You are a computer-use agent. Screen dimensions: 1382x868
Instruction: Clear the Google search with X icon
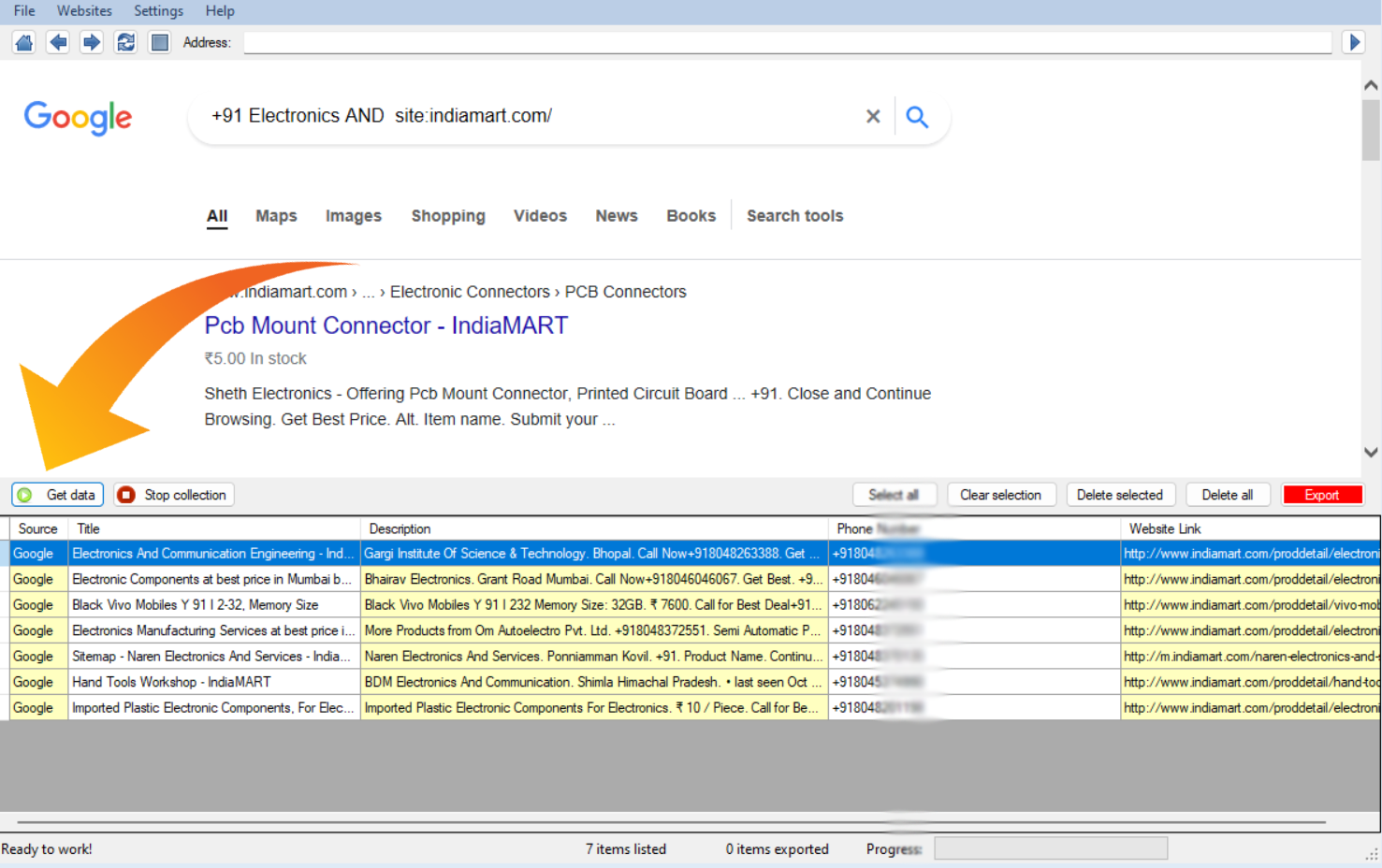point(872,116)
